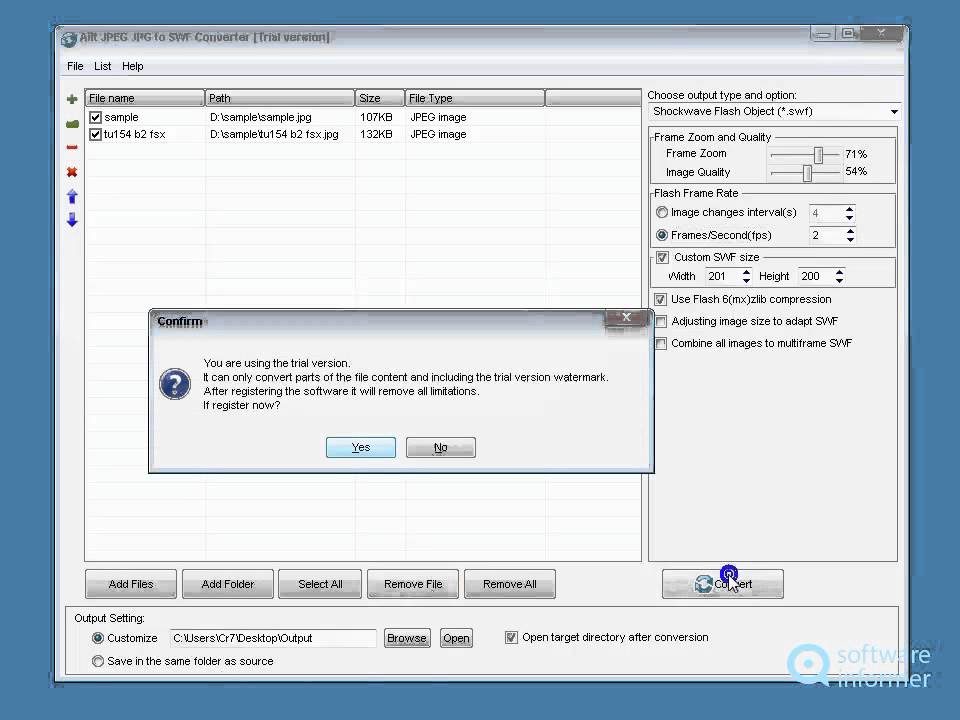The width and height of the screenshot is (960, 720).
Task: Click the Convert button
Action: point(722,584)
